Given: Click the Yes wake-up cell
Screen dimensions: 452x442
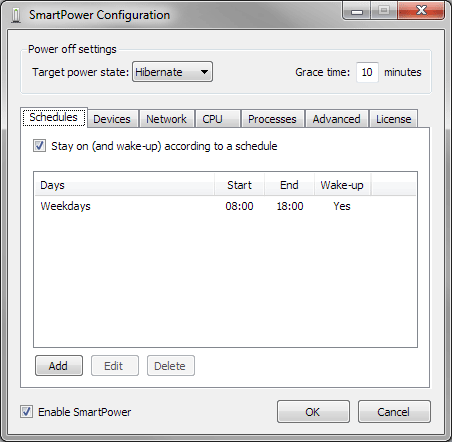Looking at the screenshot, I should pyautogui.click(x=342, y=206).
